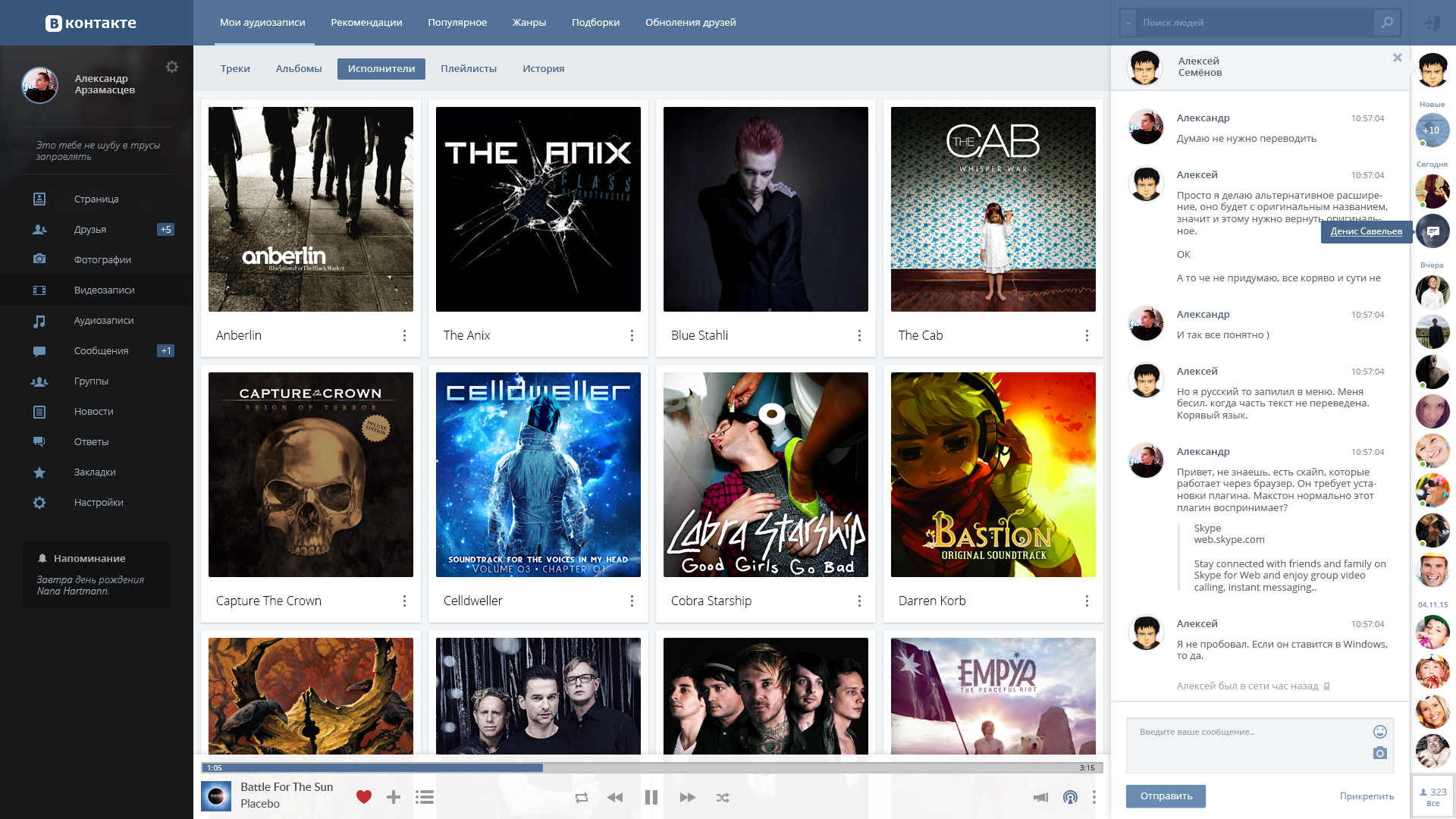Switch to Популярное tab

point(457,23)
